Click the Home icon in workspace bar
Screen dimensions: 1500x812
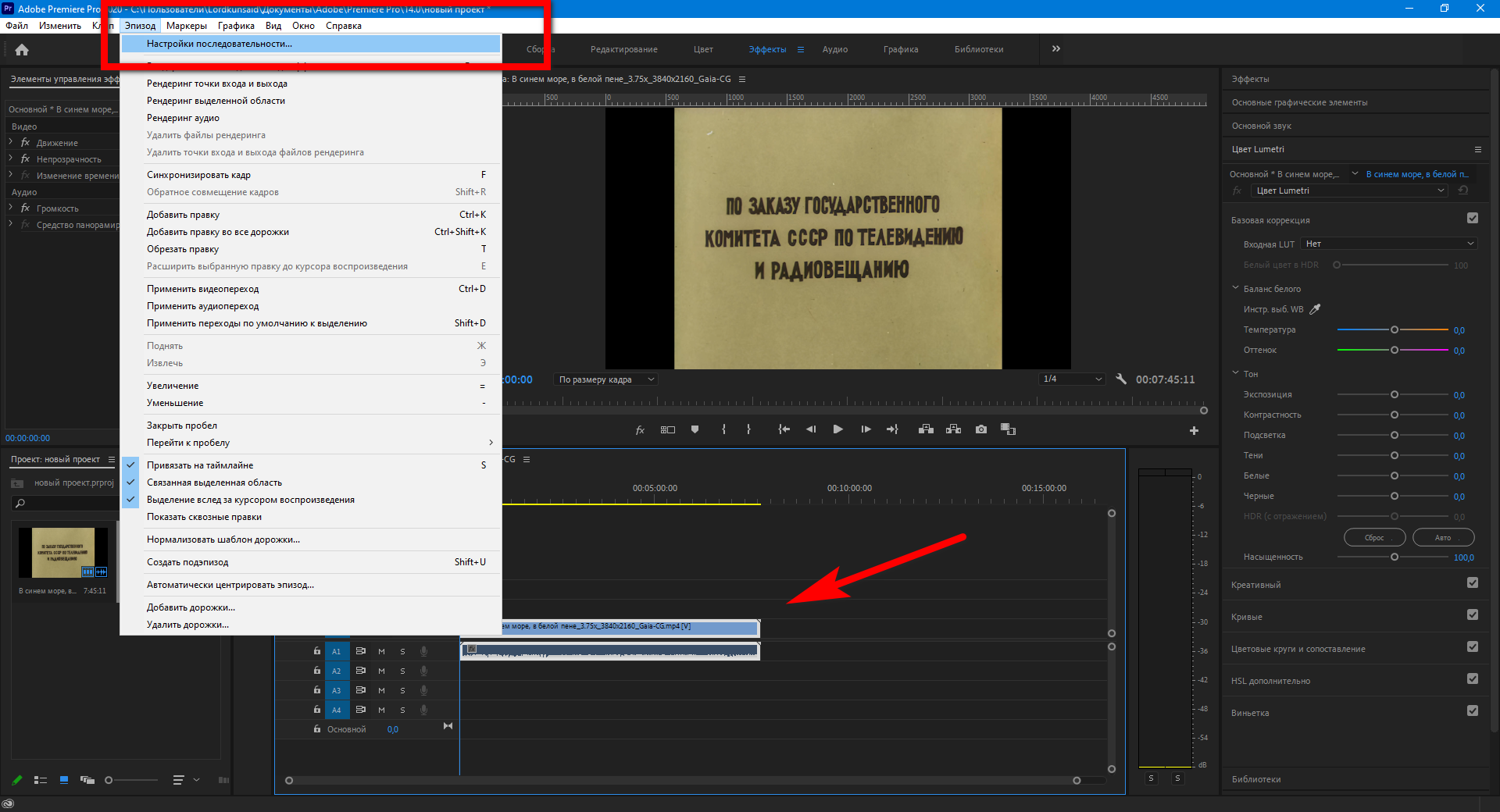[22, 50]
